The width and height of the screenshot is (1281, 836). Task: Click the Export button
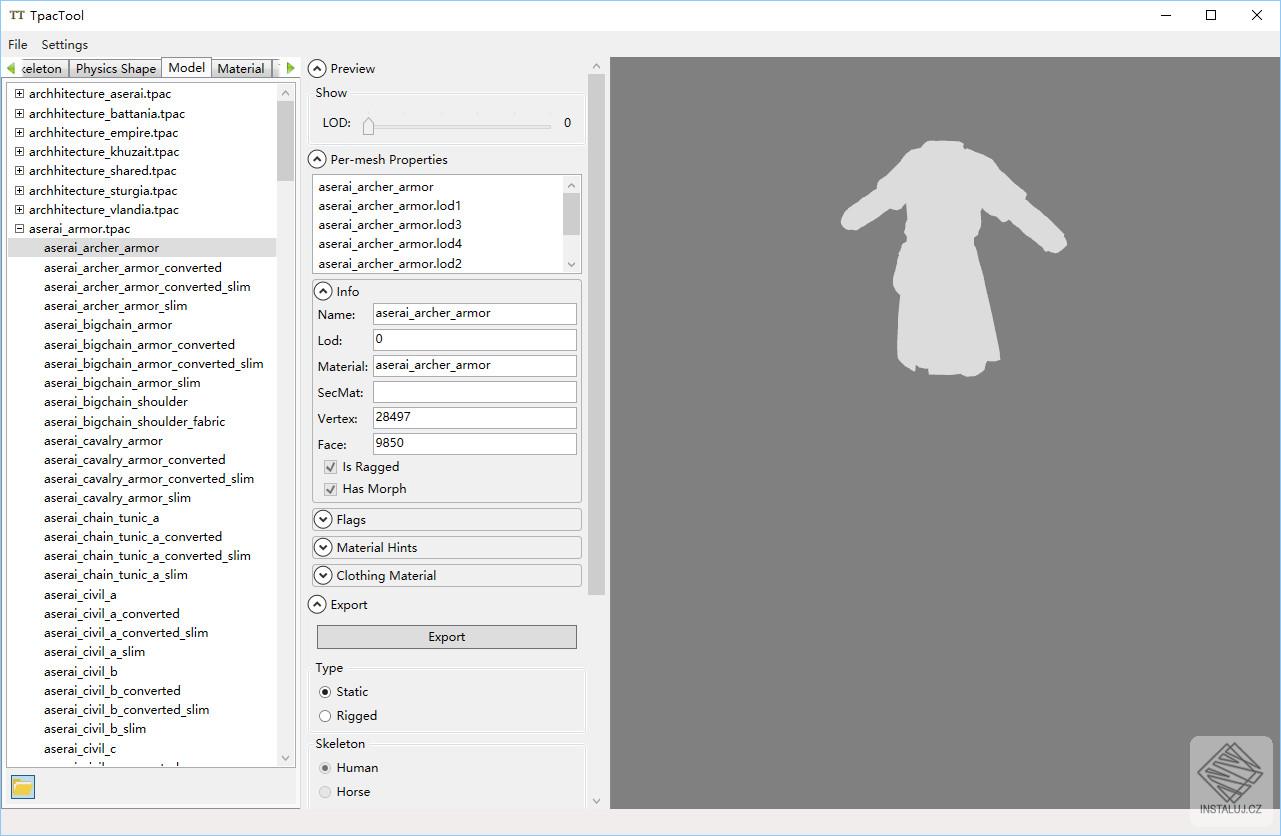coord(446,637)
